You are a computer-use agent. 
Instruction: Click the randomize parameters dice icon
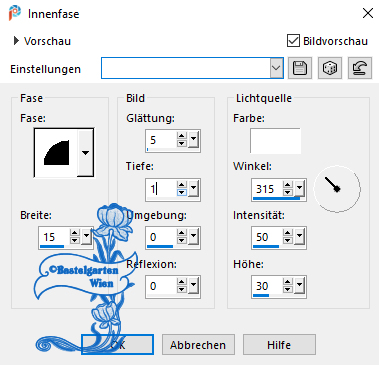click(x=330, y=68)
